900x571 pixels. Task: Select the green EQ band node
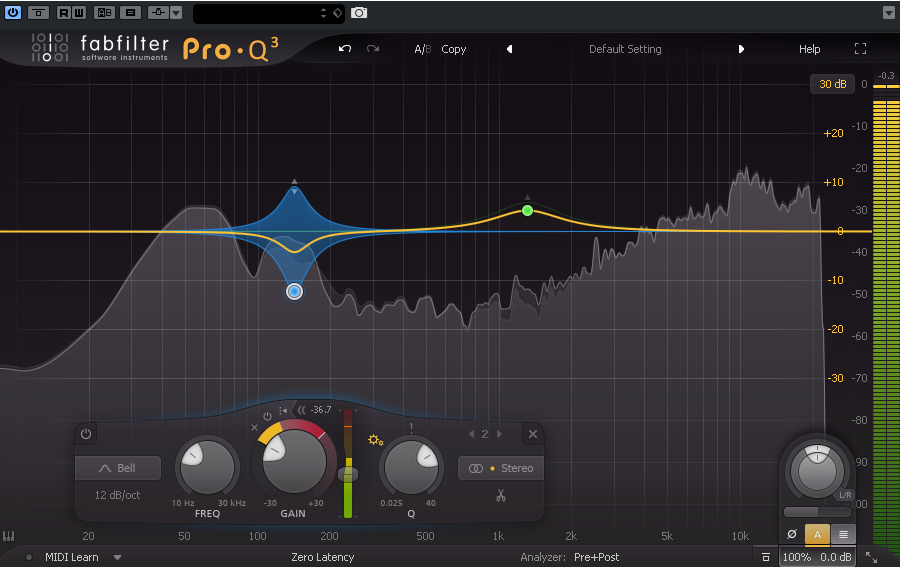[527, 211]
